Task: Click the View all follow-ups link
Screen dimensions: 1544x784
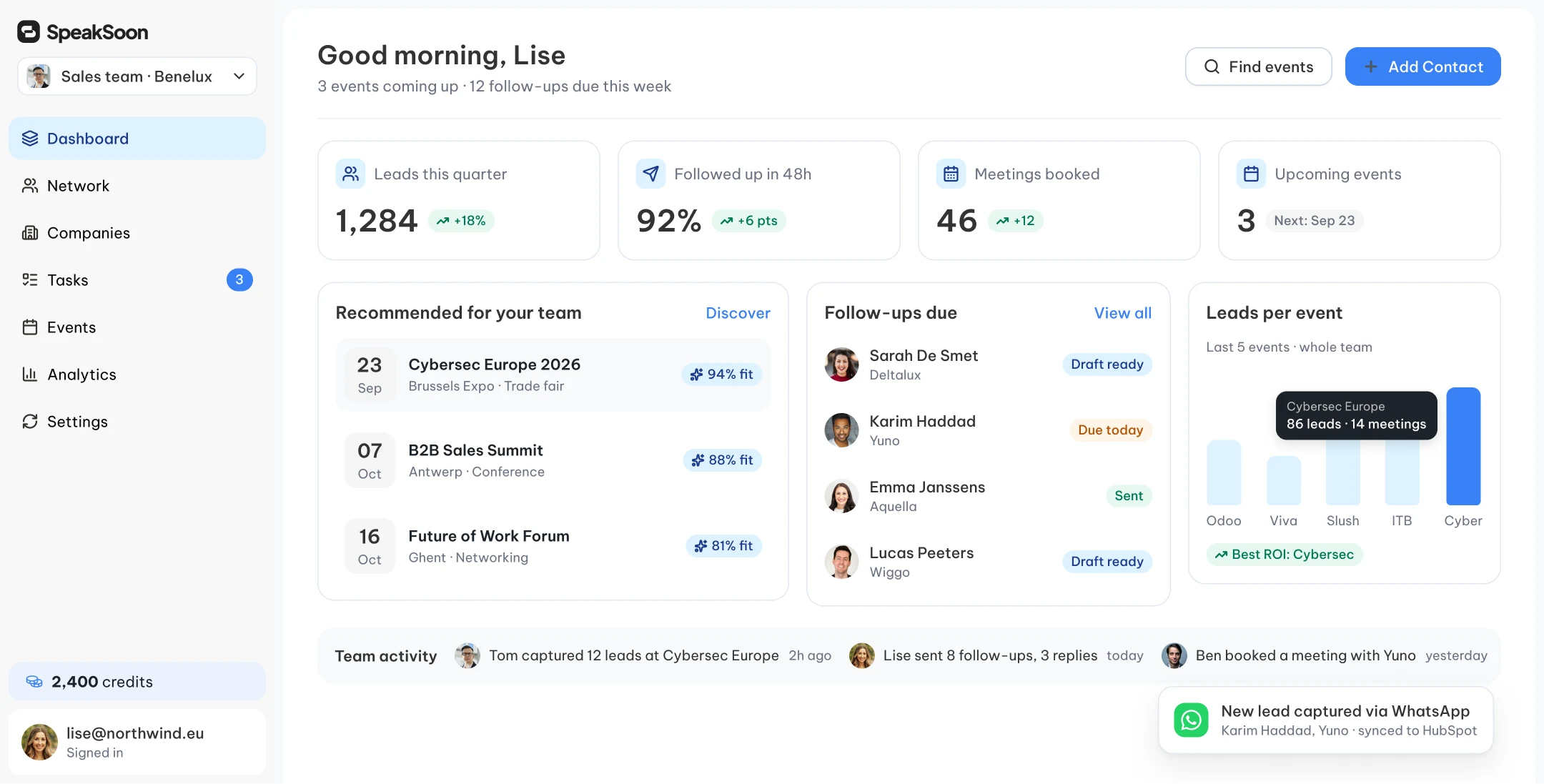Action: point(1122,313)
